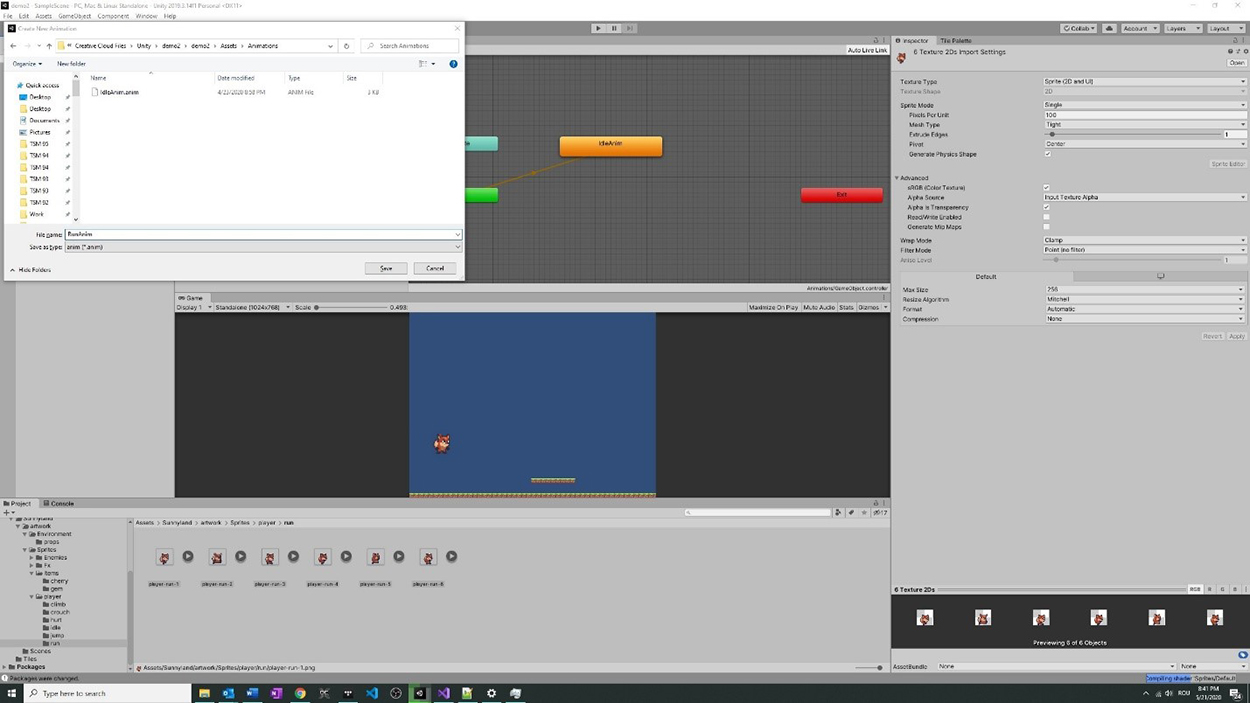Open Chrome from the Windows taskbar
This screenshot has height=703, width=1250.
tap(300, 693)
